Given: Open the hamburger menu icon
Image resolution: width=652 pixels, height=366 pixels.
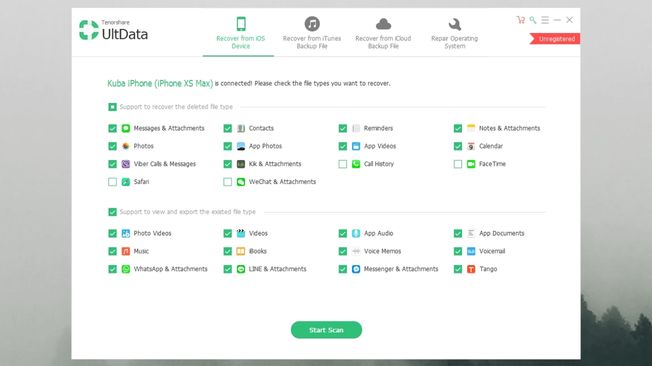Looking at the screenshot, I should (x=545, y=20).
